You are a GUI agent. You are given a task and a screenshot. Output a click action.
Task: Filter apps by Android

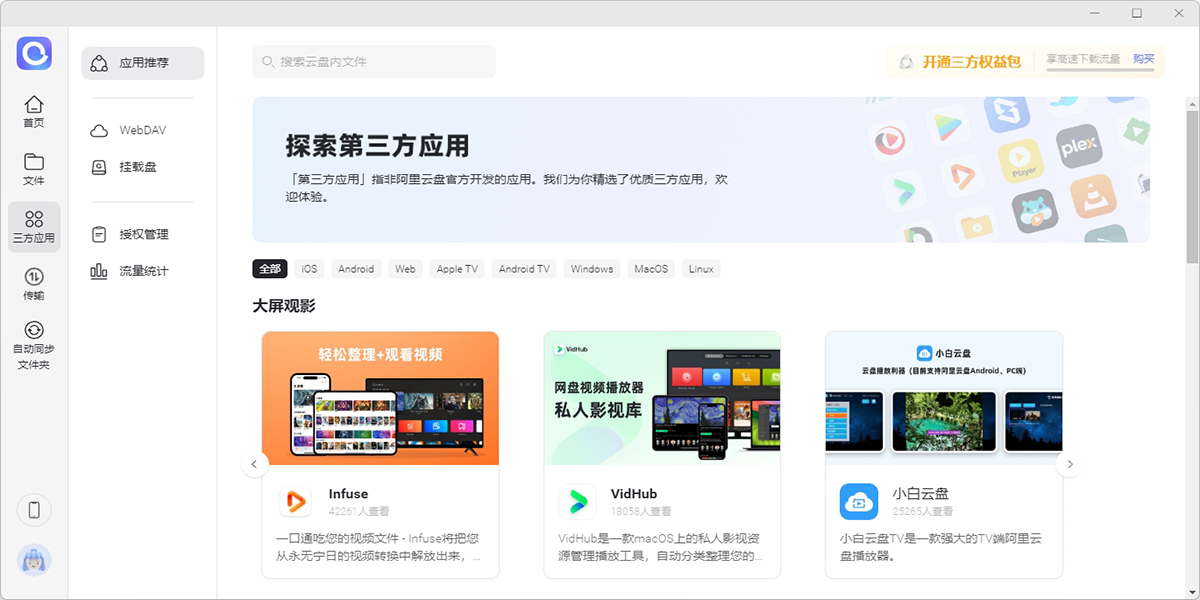[x=356, y=269]
